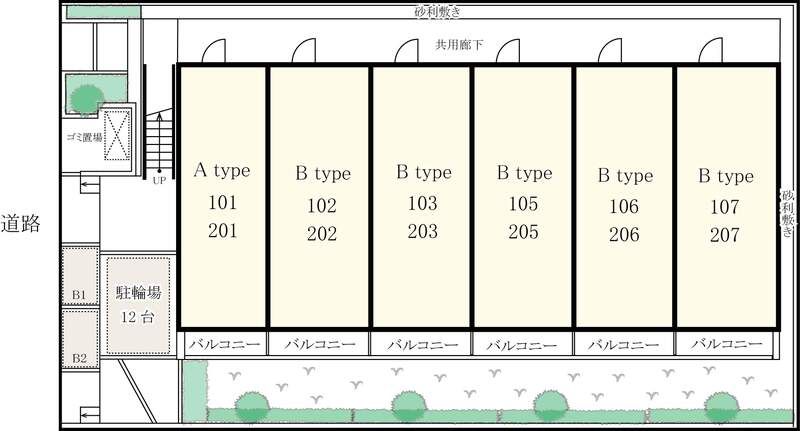Click the crossed box in the garbage area
Image resolution: width=800 pixels, height=431 pixels.
[x=117, y=135]
